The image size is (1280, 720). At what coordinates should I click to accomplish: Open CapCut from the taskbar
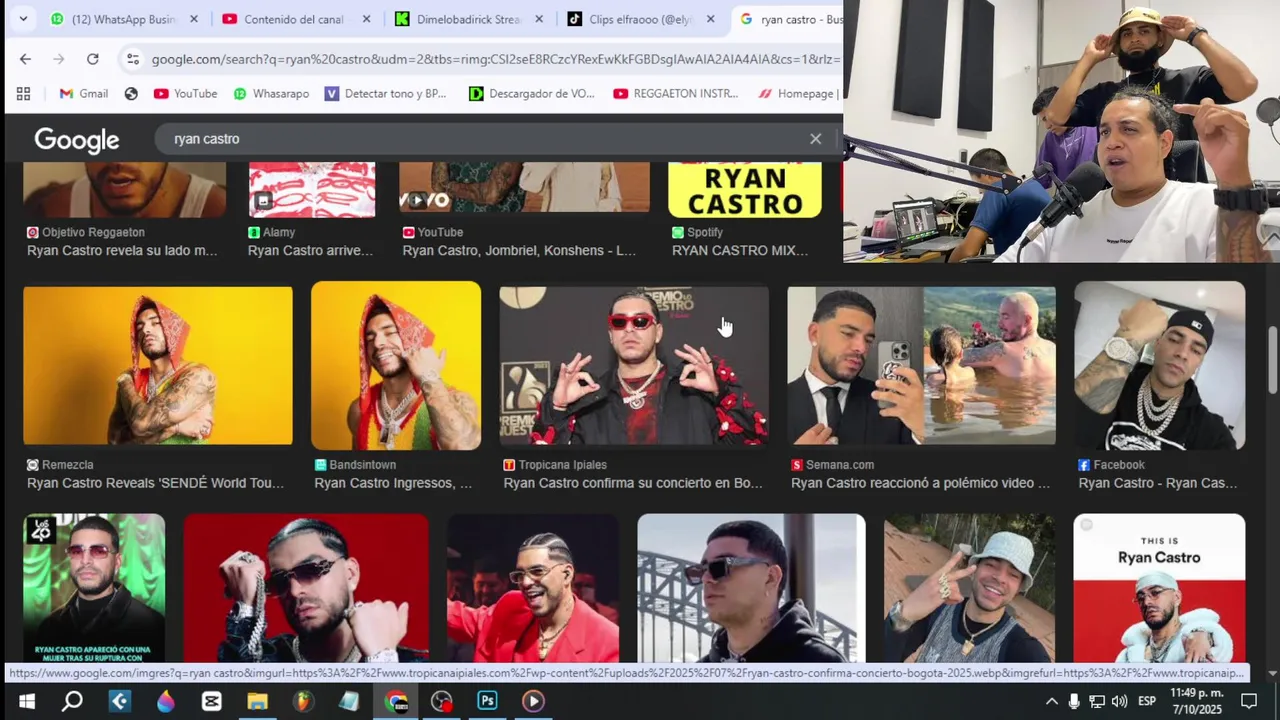click(211, 701)
